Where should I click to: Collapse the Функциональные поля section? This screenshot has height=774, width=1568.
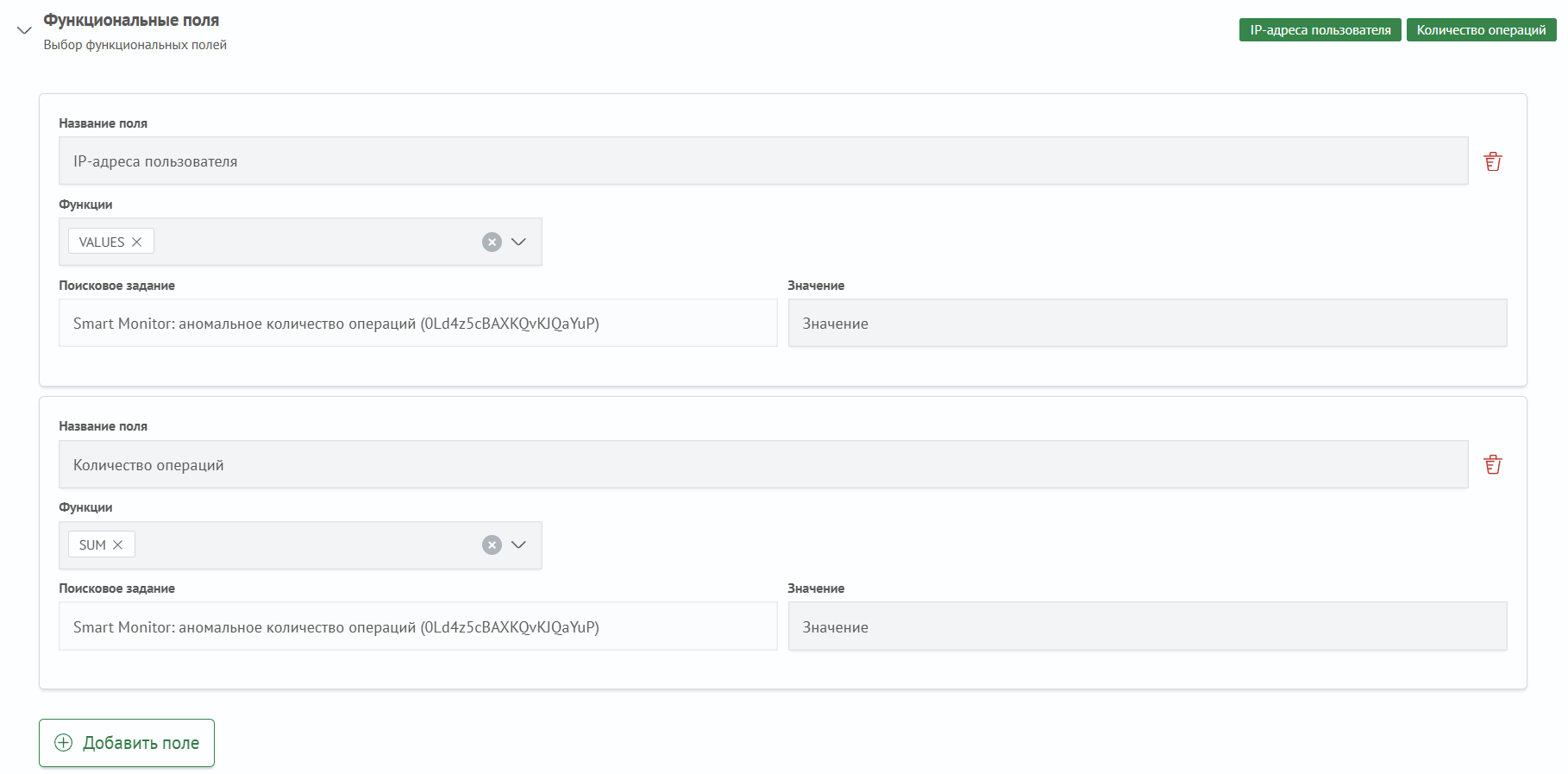(x=24, y=30)
